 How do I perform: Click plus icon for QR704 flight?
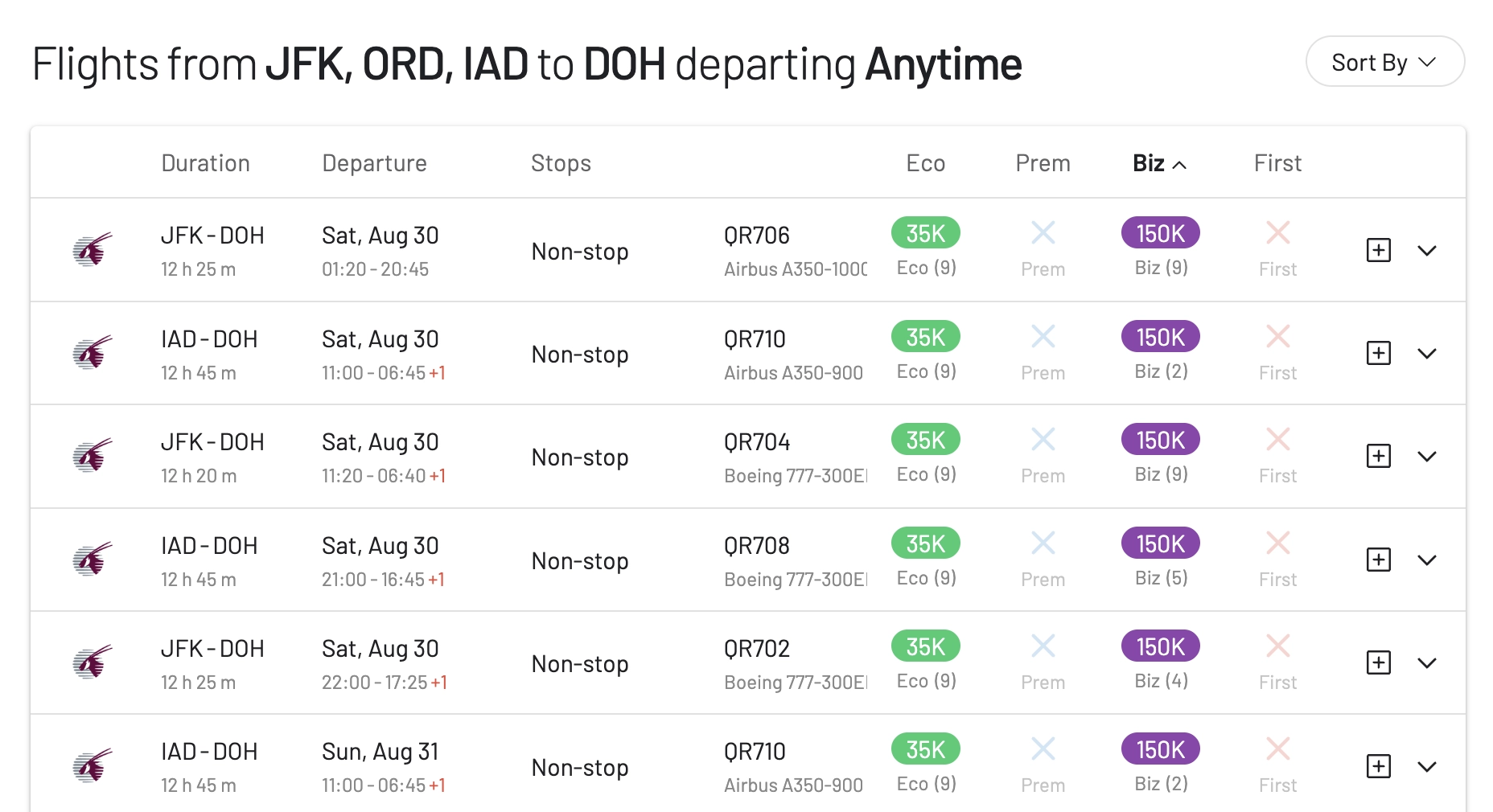[x=1379, y=457]
